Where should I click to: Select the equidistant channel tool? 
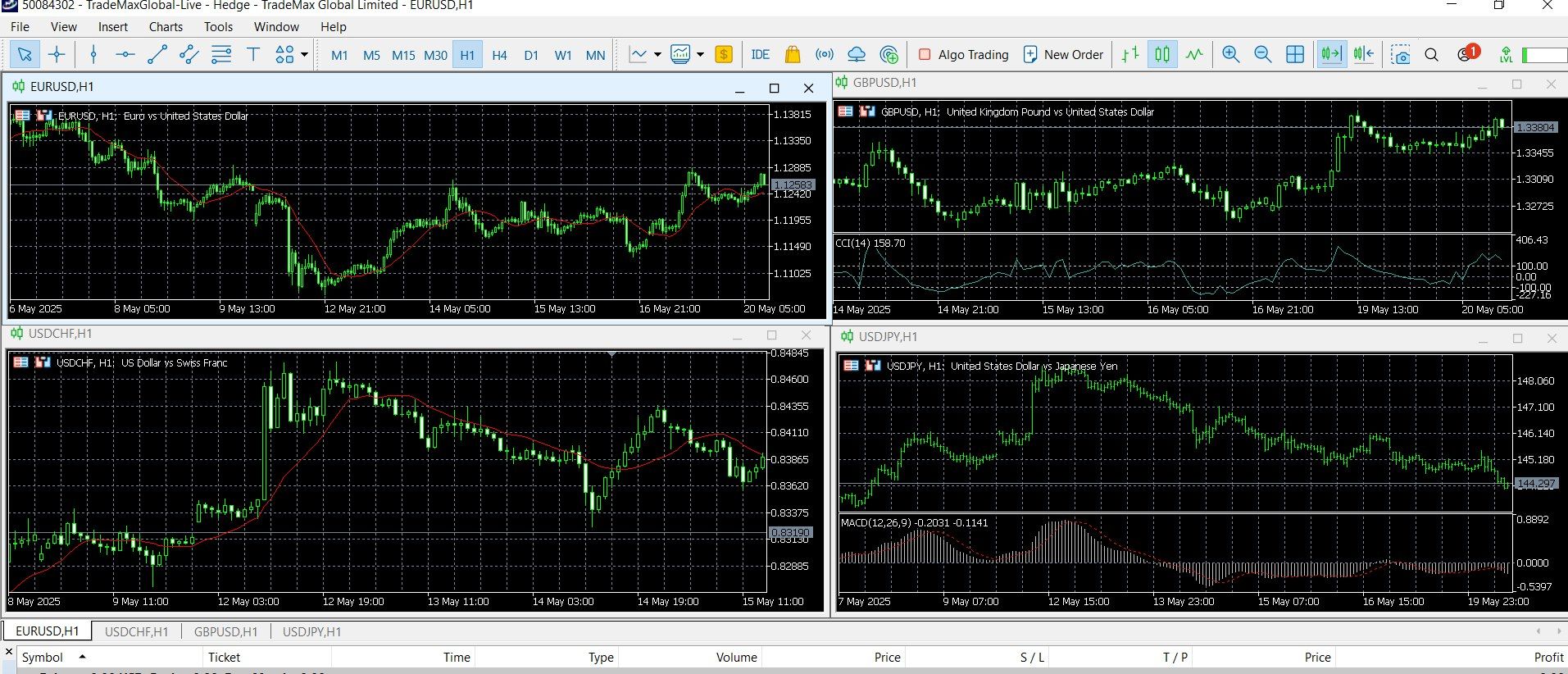pos(189,55)
